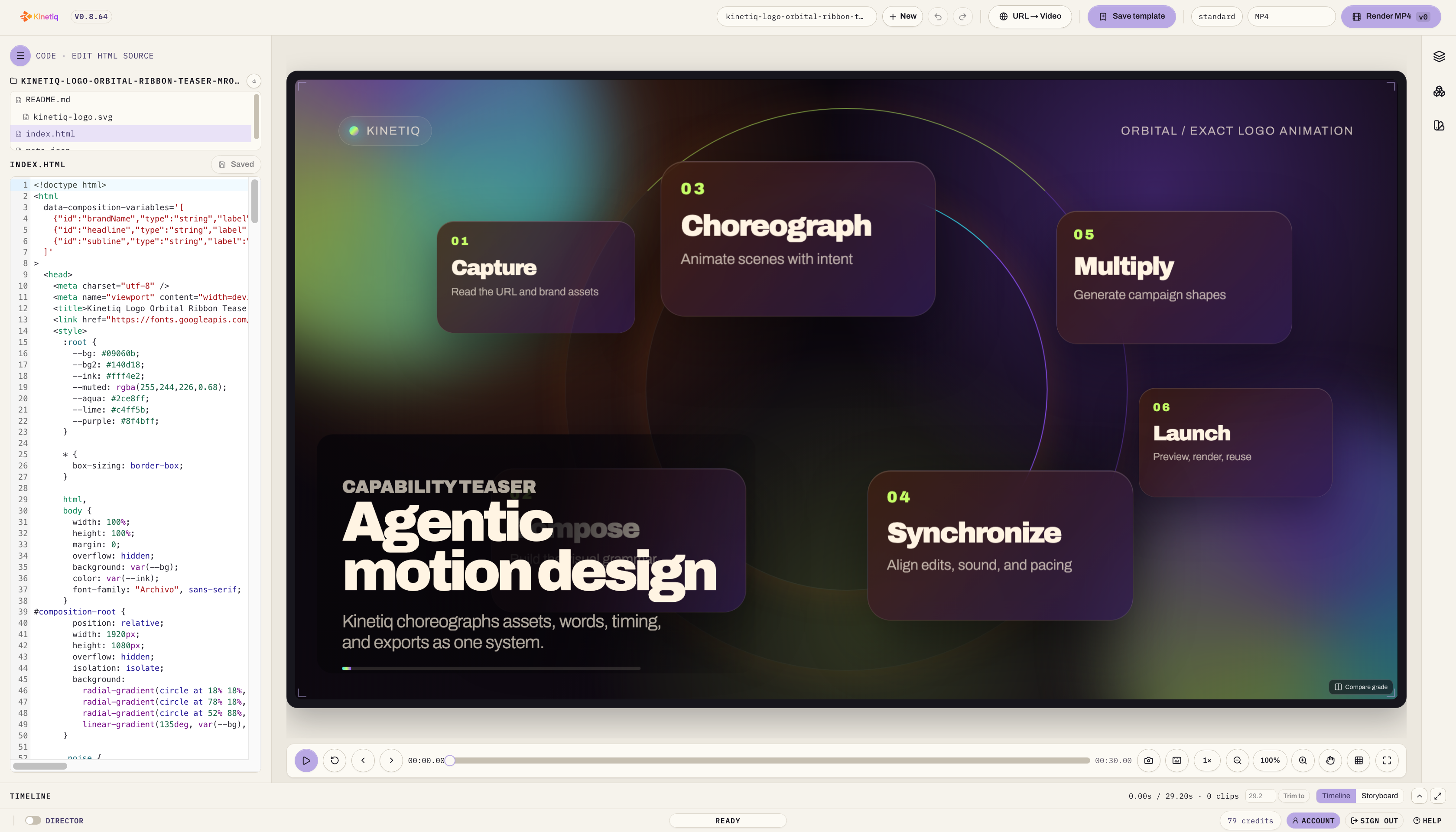The width and height of the screenshot is (1456, 832).
Task: Expand the timeline panel to full size
Action: pos(1438,796)
